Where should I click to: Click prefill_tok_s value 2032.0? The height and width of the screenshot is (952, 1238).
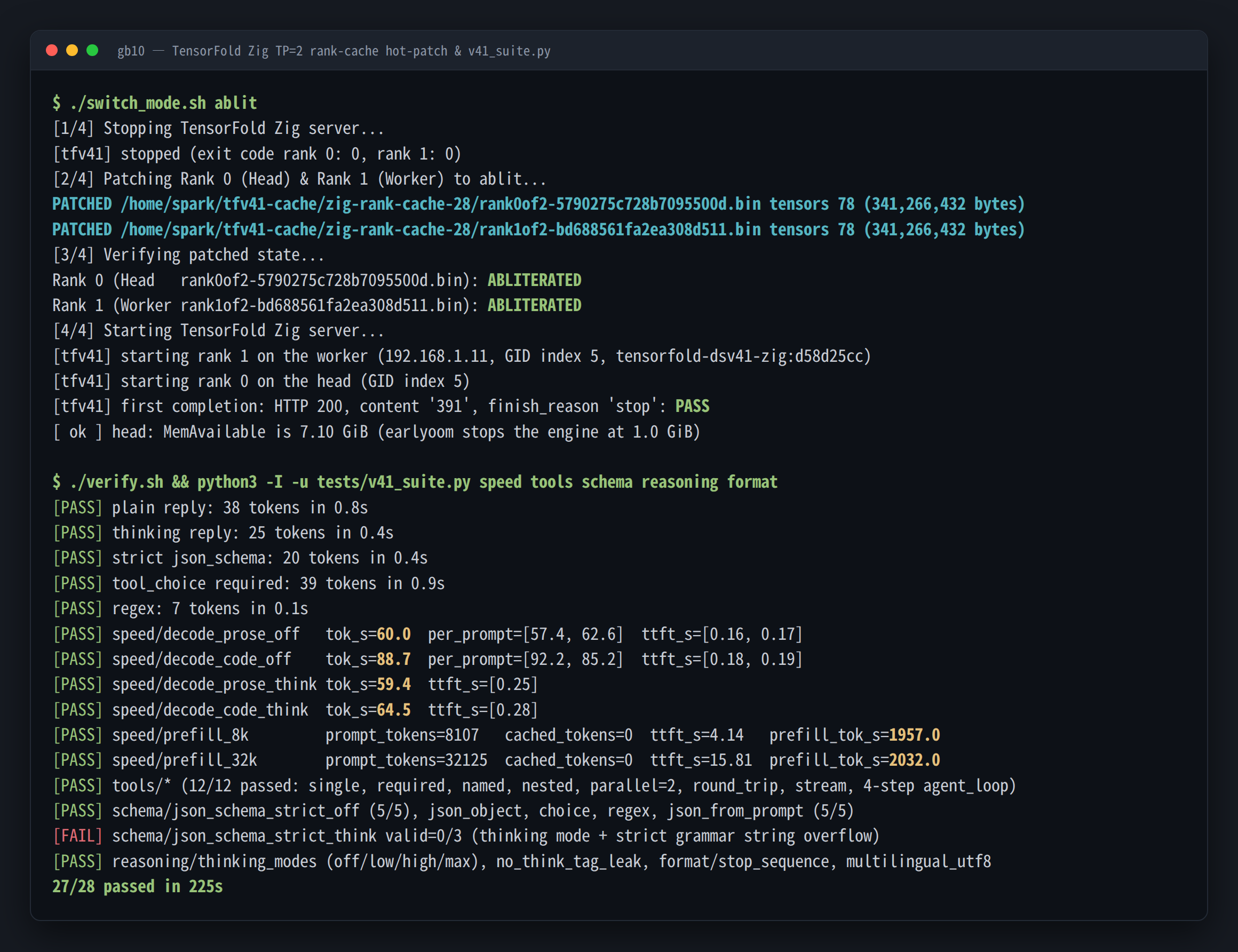click(x=915, y=760)
